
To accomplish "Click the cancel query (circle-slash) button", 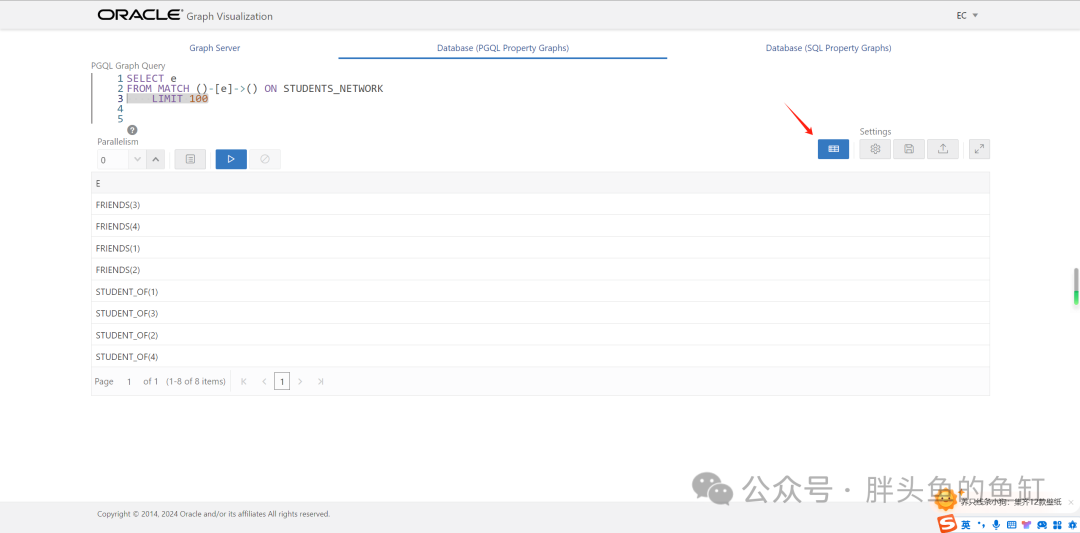I will 265,159.
